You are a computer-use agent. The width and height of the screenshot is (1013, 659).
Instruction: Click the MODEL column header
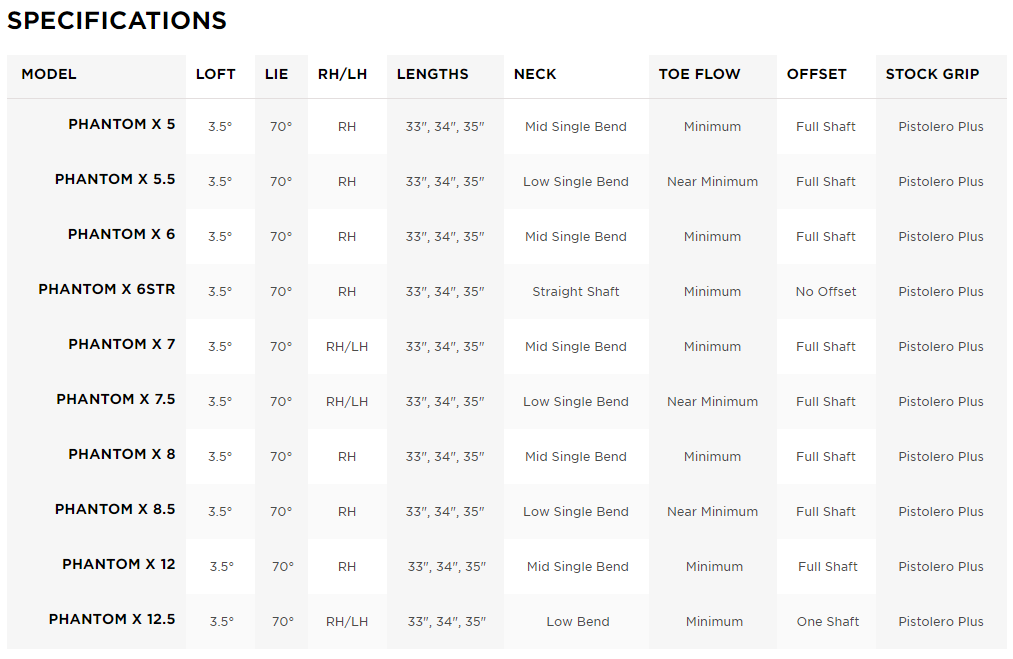[x=48, y=74]
